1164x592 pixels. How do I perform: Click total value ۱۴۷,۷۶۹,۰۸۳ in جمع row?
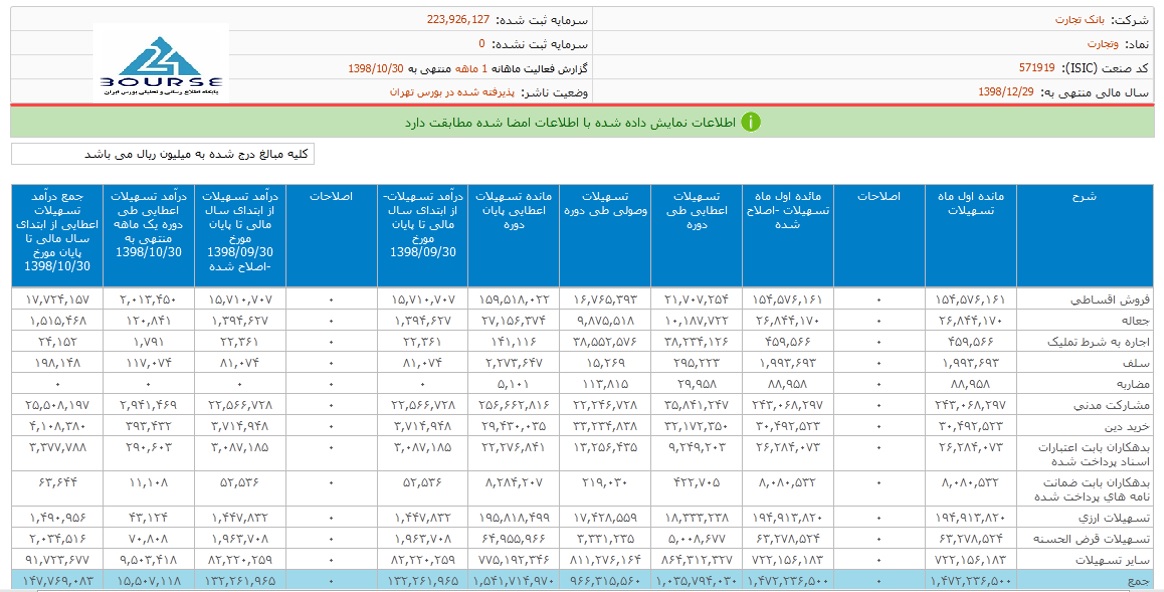pos(57,581)
